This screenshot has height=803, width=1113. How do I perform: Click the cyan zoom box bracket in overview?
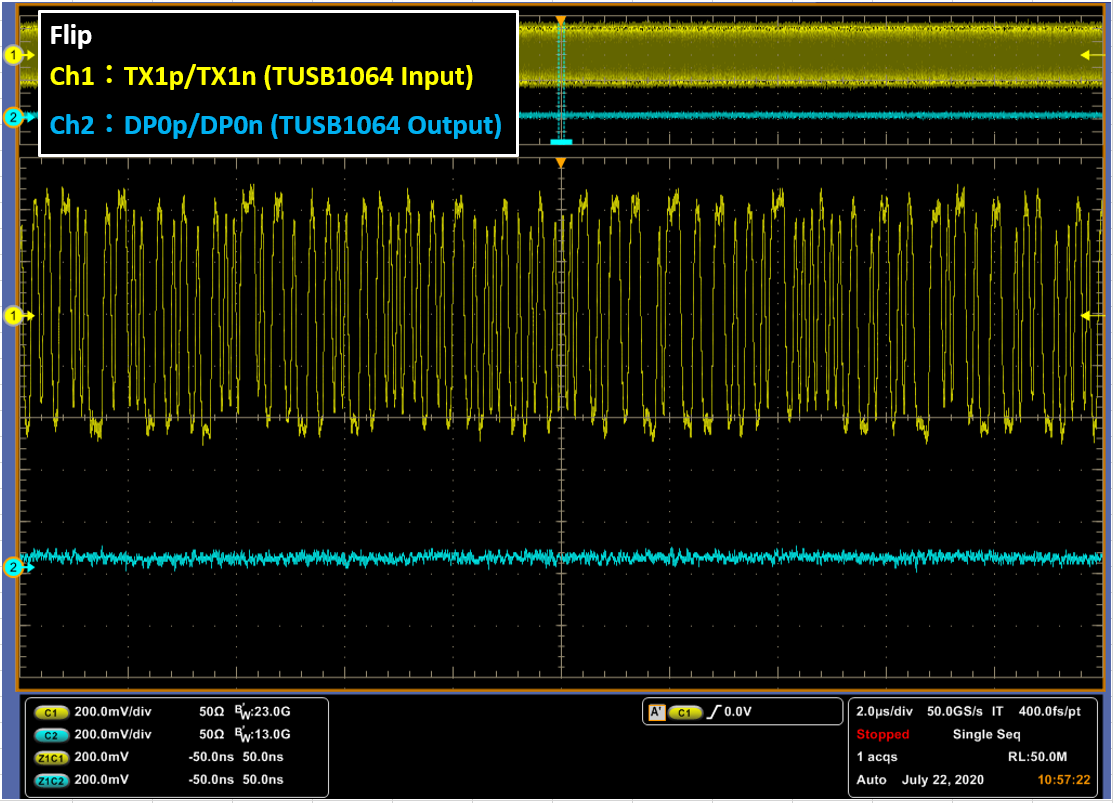pos(561,142)
